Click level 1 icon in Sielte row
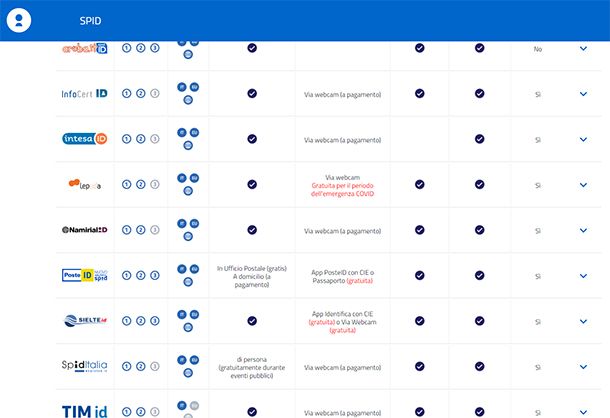 tap(126, 321)
